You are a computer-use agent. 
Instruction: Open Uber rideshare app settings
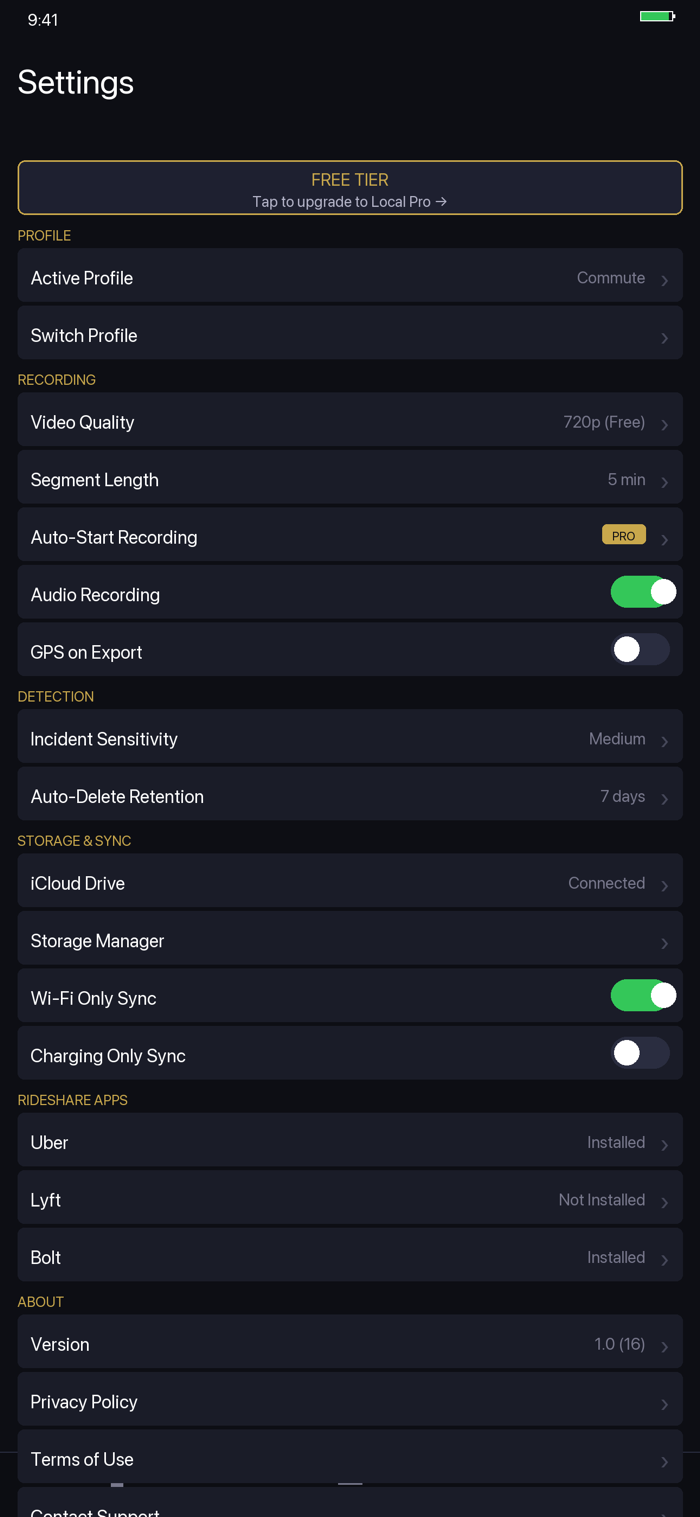click(x=350, y=1142)
